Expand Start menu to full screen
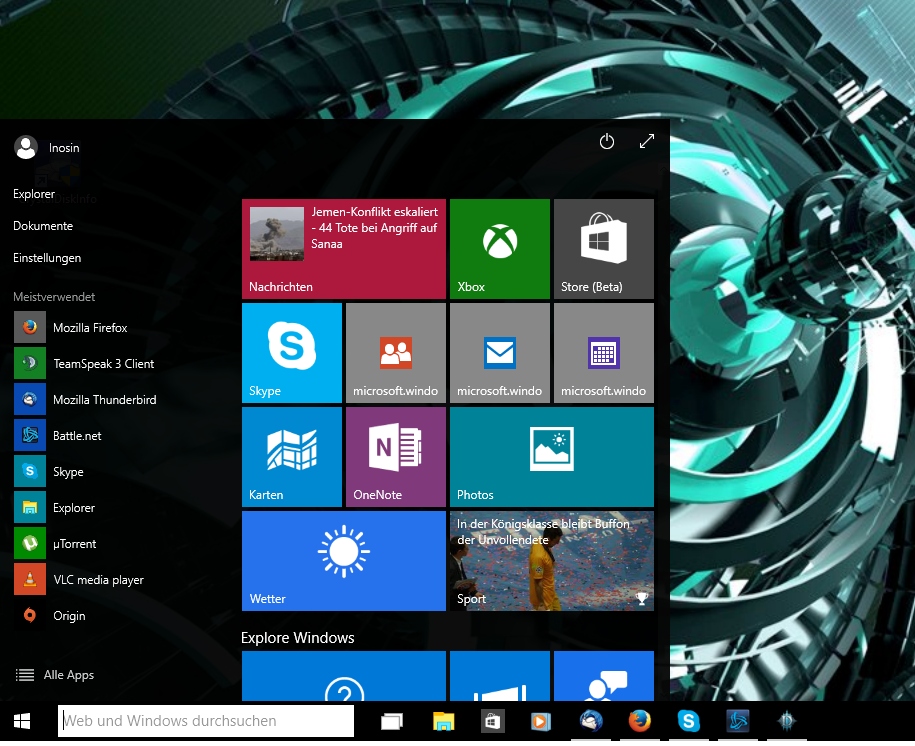915x746 pixels. pyautogui.click(x=646, y=142)
